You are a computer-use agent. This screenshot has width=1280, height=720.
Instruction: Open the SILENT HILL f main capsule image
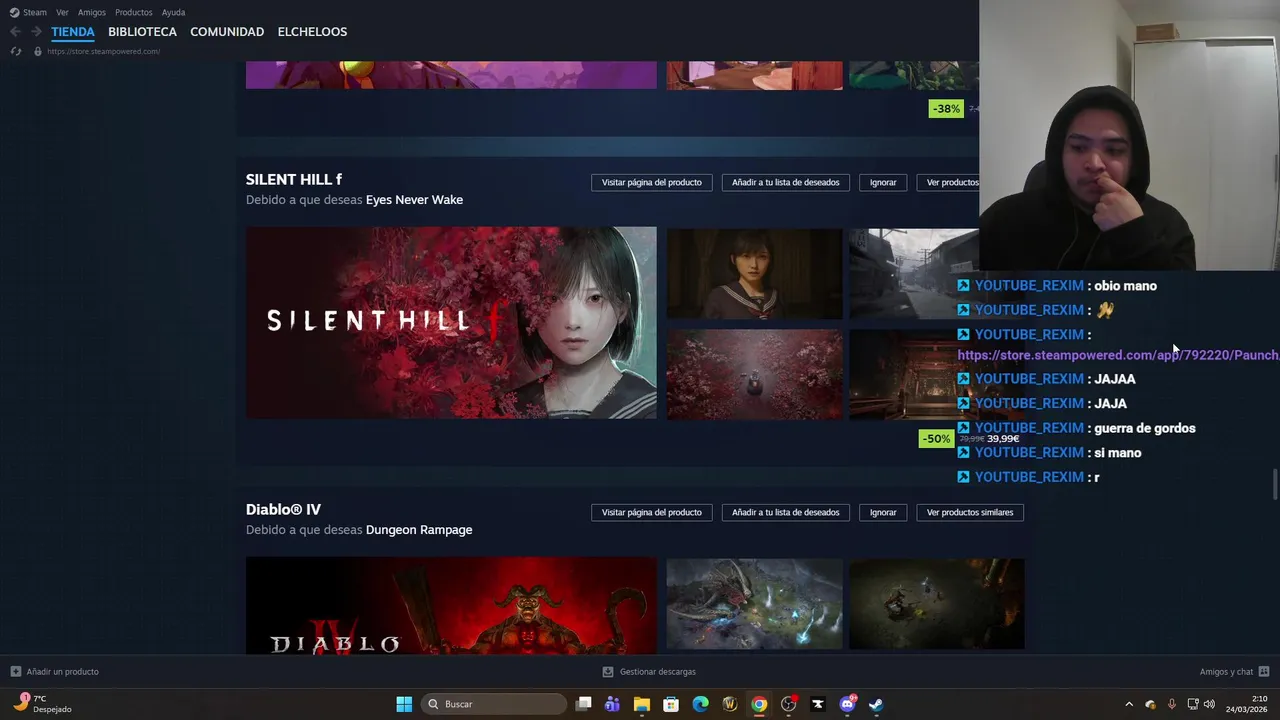tap(451, 323)
